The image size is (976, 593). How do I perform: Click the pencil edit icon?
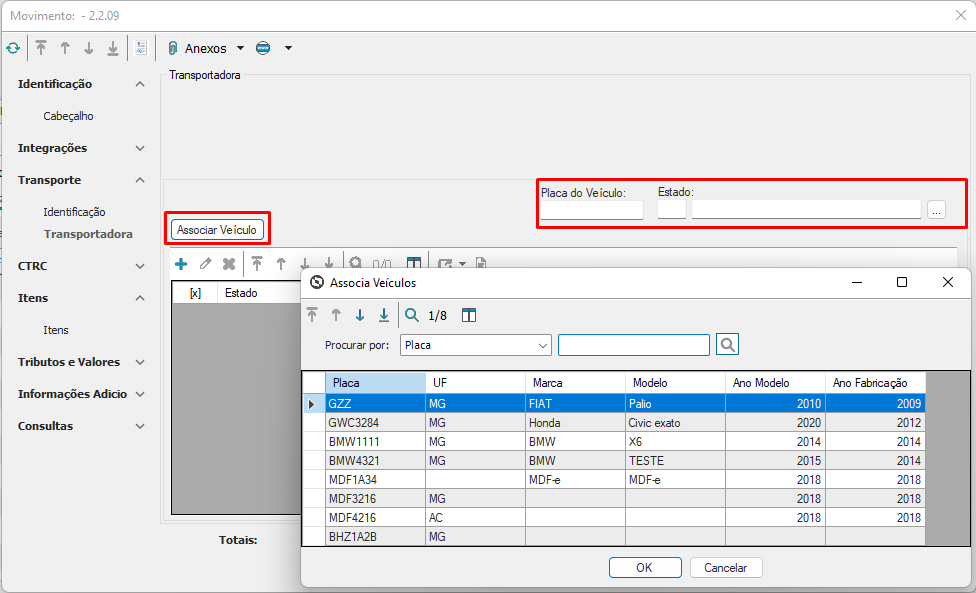tap(205, 264)
